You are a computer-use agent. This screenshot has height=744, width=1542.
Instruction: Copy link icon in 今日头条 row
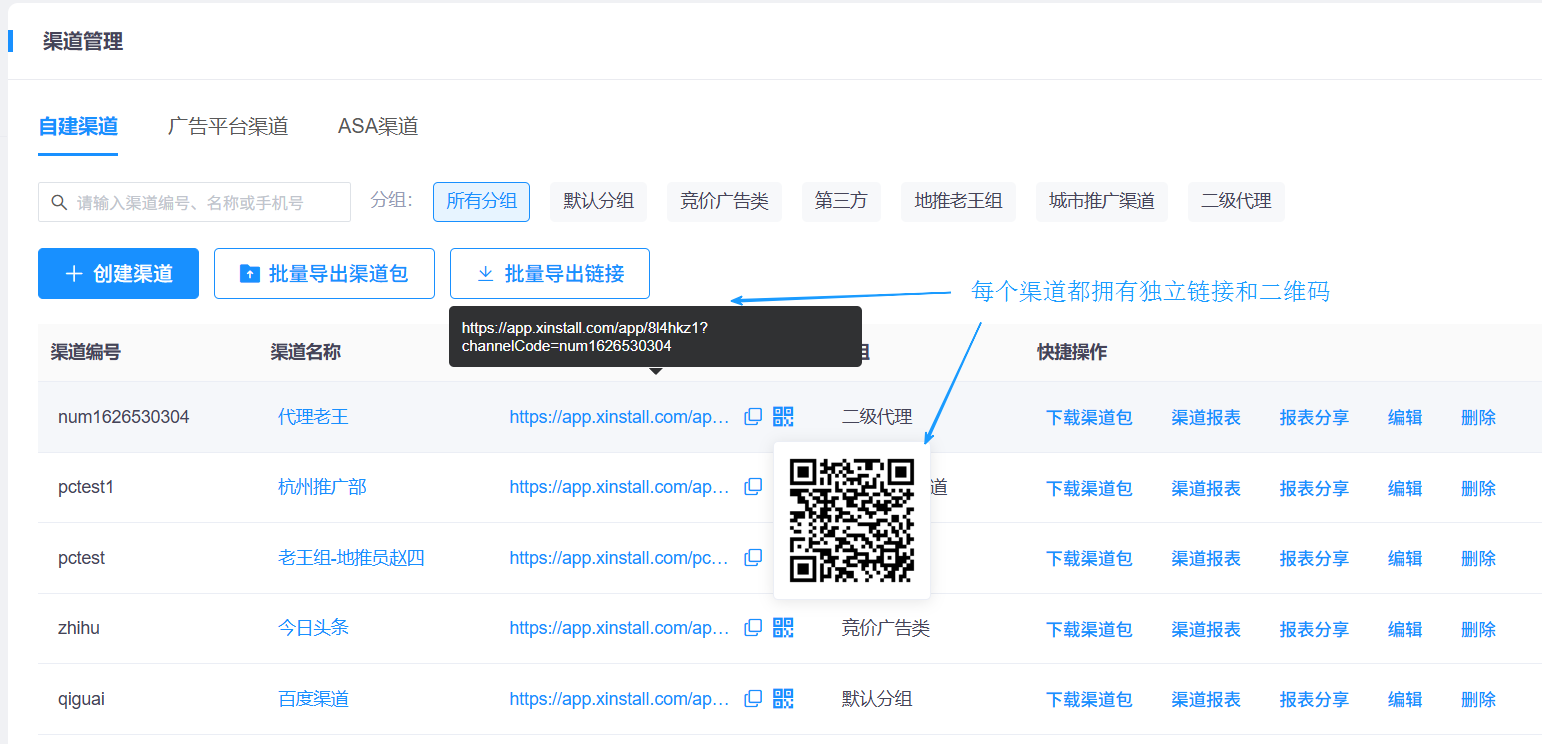point(753,628)
